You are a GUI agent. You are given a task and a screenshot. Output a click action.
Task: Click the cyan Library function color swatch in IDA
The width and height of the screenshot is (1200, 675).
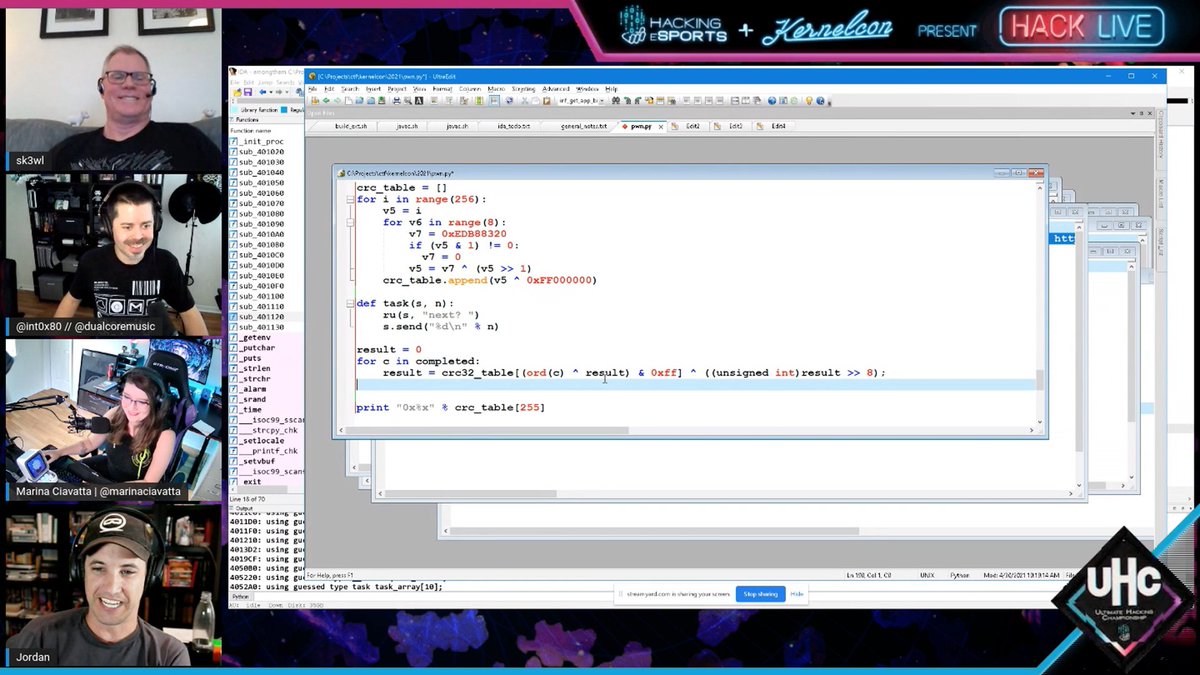[234, 110]
